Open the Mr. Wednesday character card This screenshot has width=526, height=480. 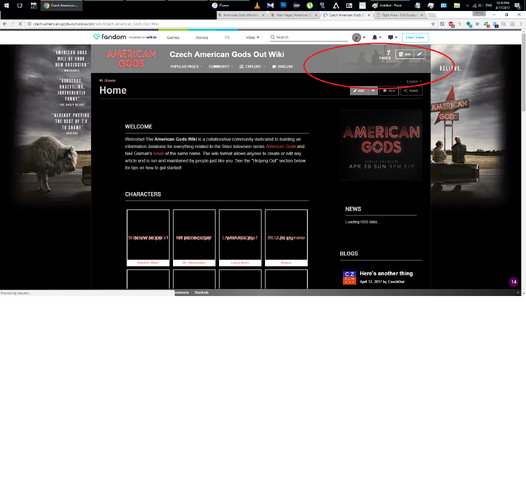(194, 237)
